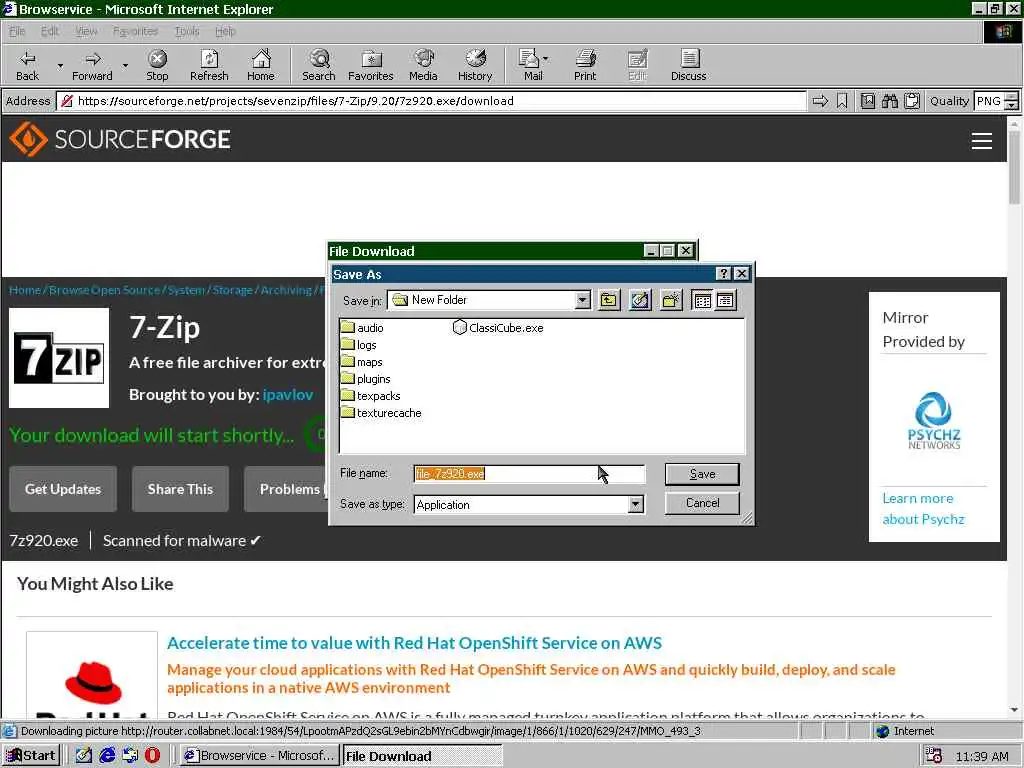Select the texturecache folder

(x=381, y=413)
